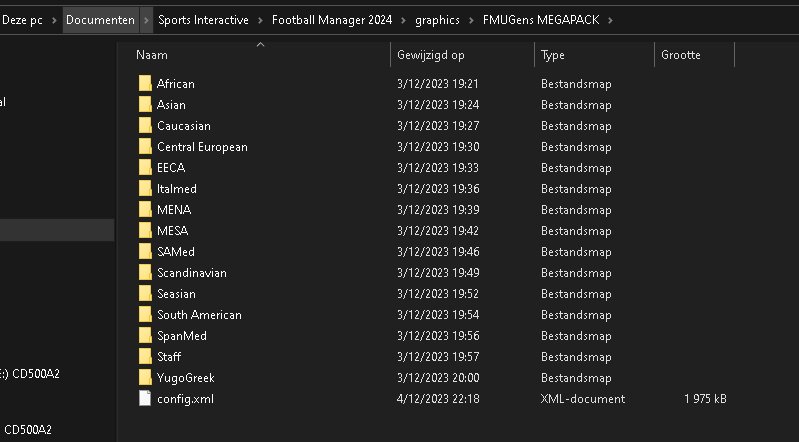The height and width of the screenshot is (442, 799).
Task: Select the Scandinavian folder icon
Action: pyautogui.click(x=145, y=273)
